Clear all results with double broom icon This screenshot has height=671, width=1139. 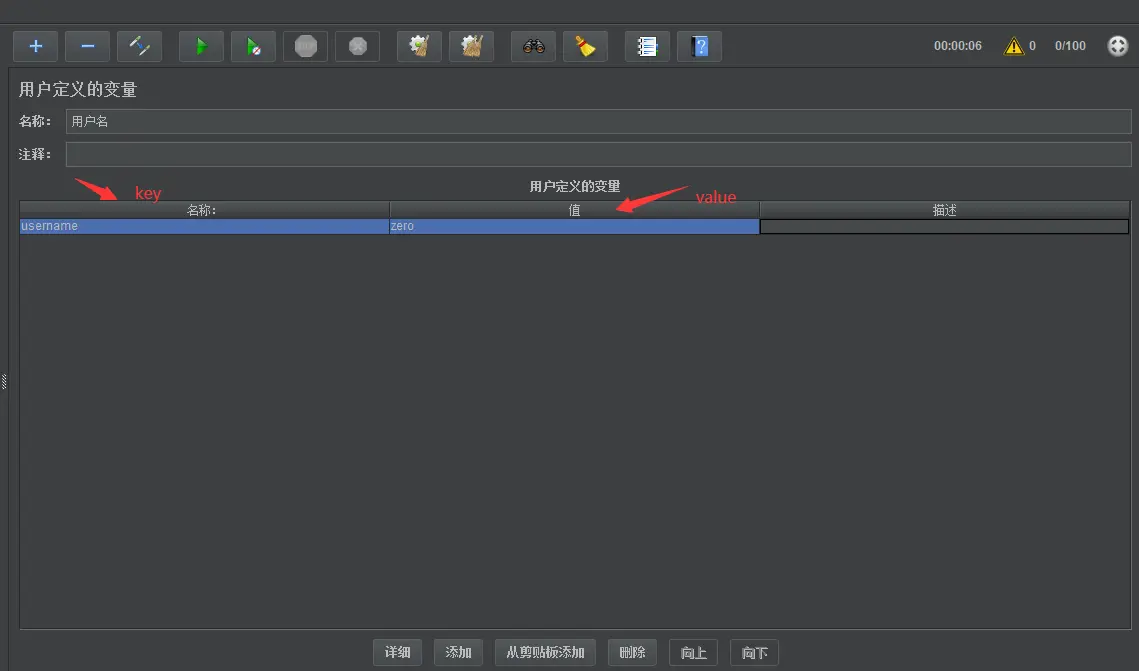pyautogui.click(x=471, y=46)
